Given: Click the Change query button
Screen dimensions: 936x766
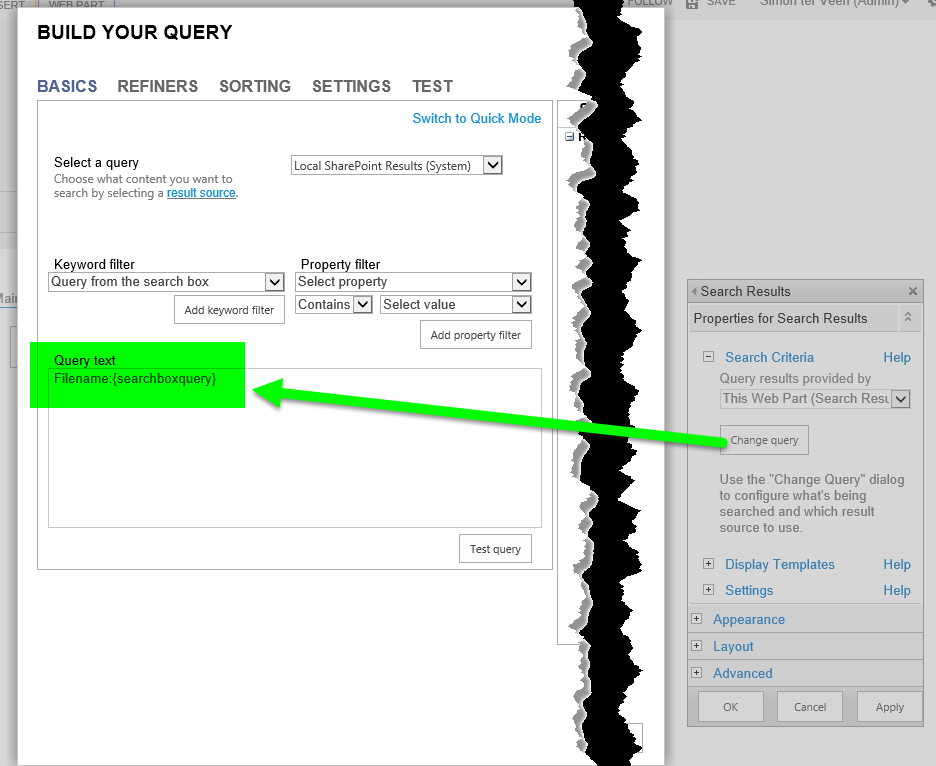Looking at the screenshot, I should 764,440.
